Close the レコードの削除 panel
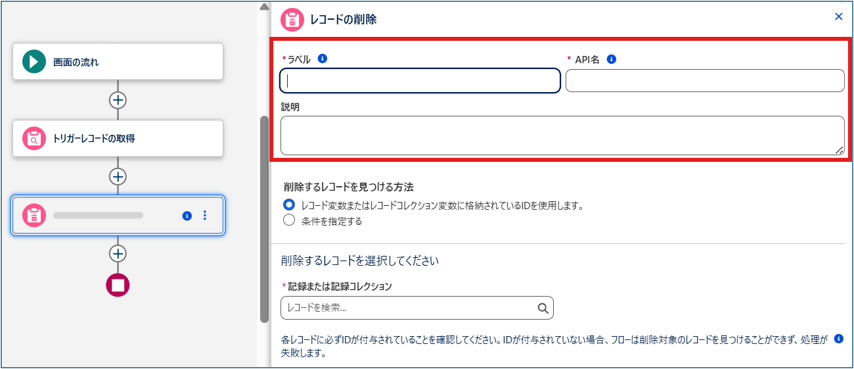Viewport: 854px width, 369px height. click(x=839, y=17)
